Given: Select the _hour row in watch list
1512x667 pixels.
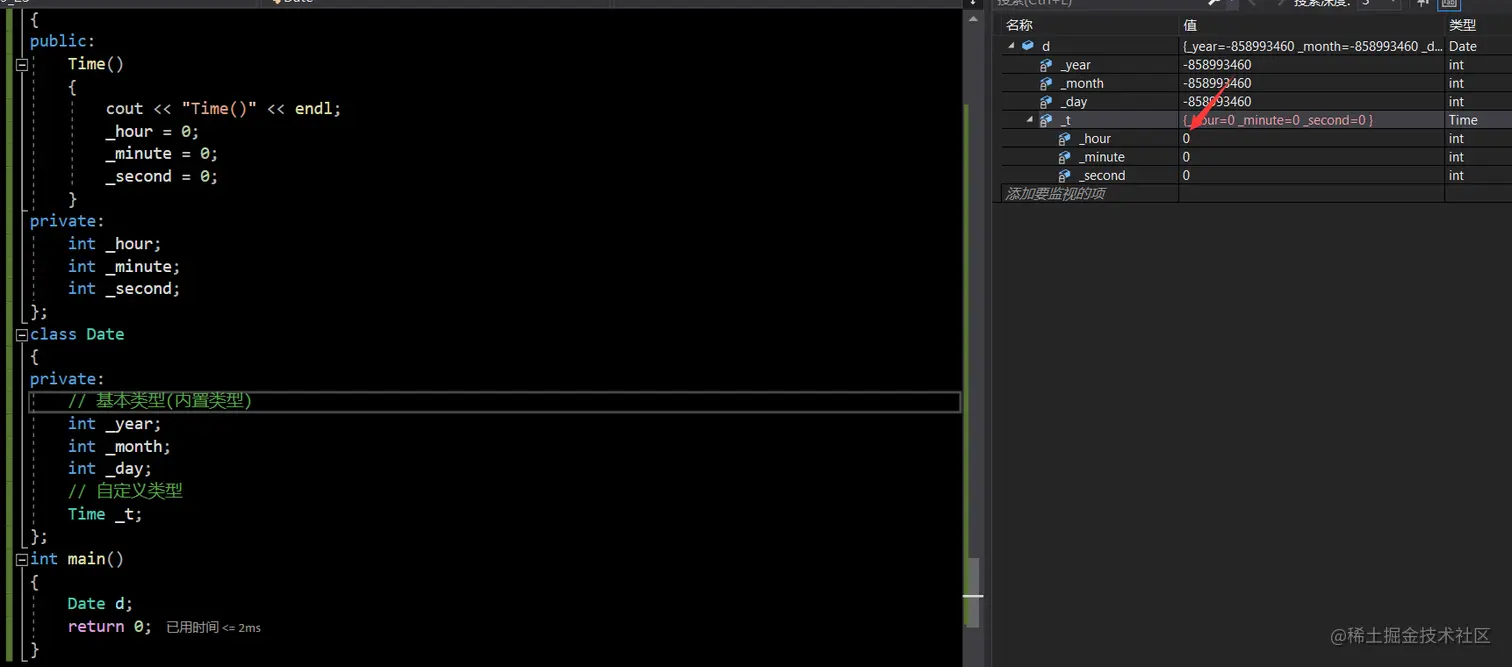Looking at the screenshot, I should (1256, 139).
